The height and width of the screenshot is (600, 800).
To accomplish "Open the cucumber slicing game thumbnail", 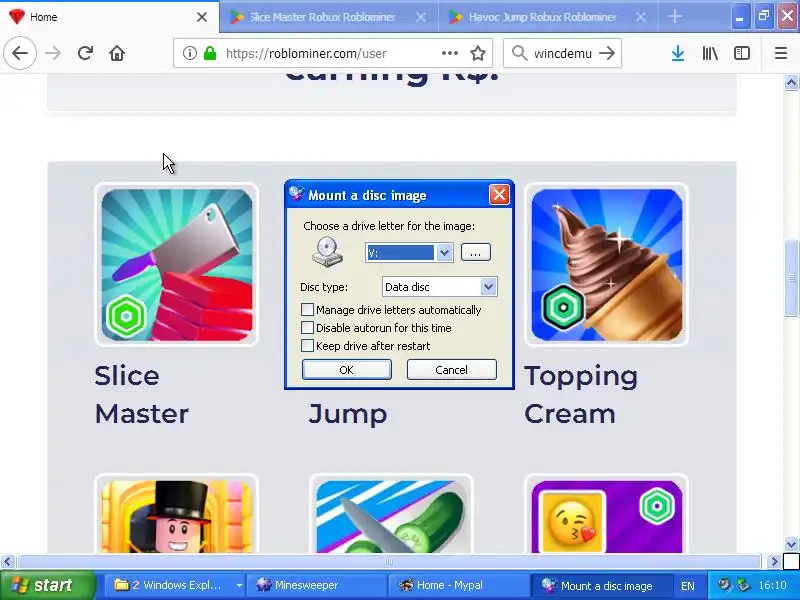I will pos(391,515).
